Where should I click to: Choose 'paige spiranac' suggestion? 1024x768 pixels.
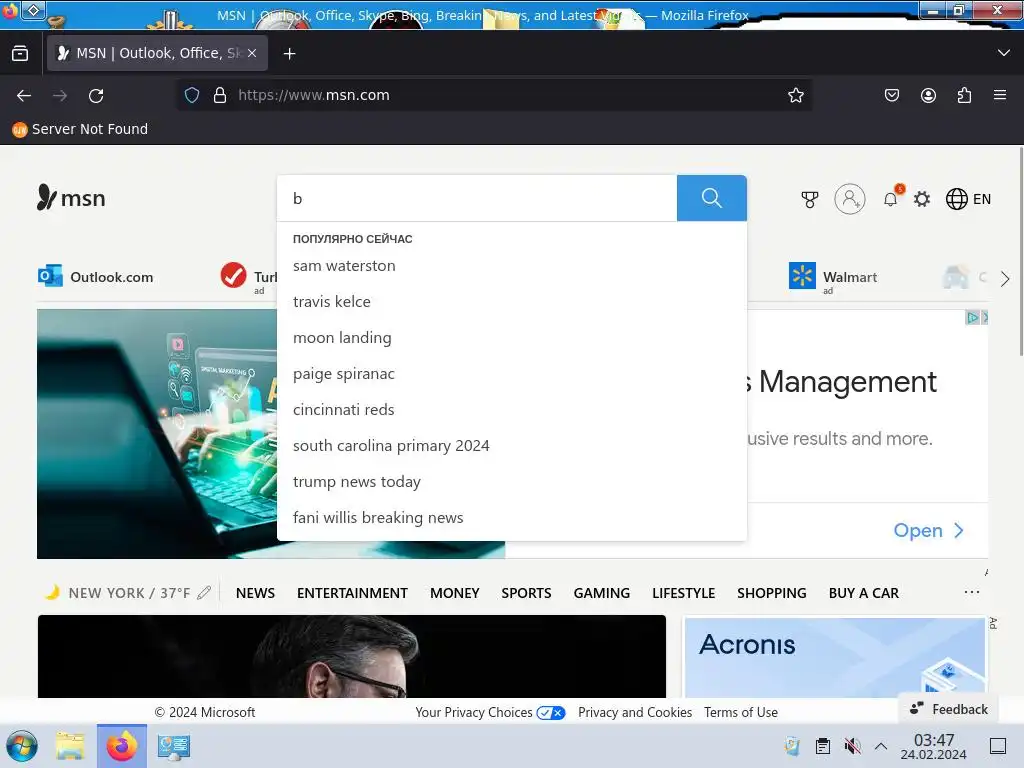tap(511, 374)
